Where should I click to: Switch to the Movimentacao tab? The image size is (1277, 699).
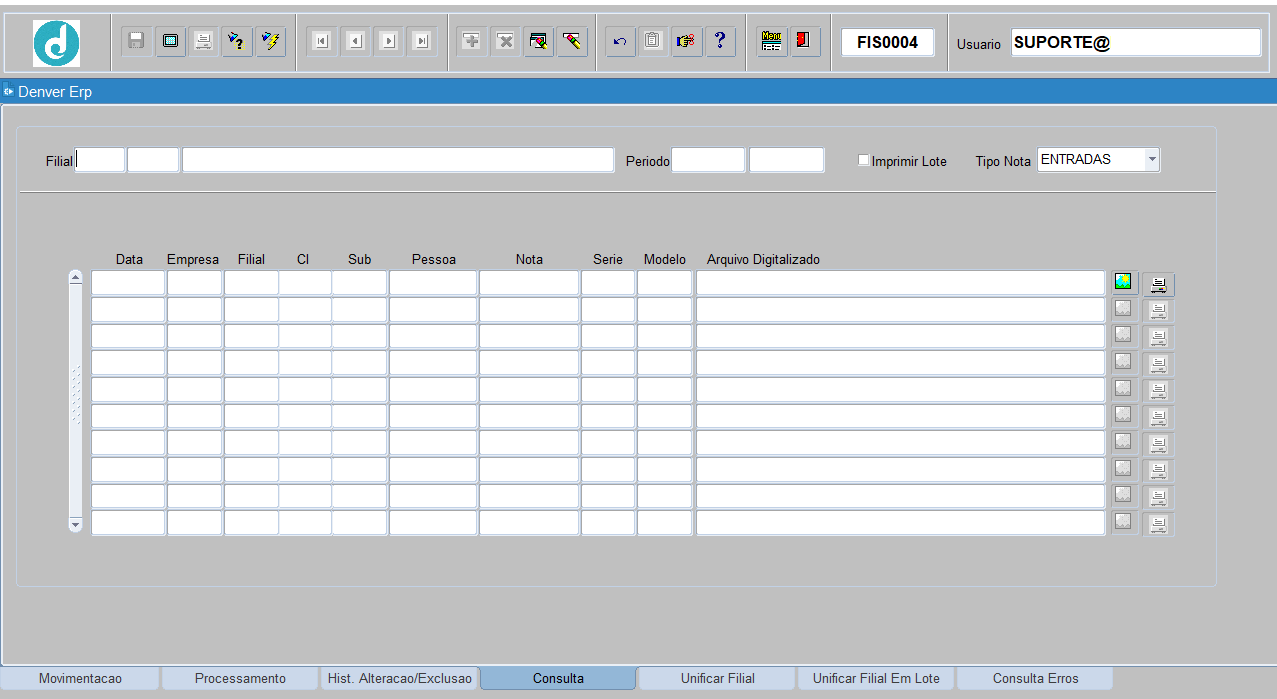(80, 678)
